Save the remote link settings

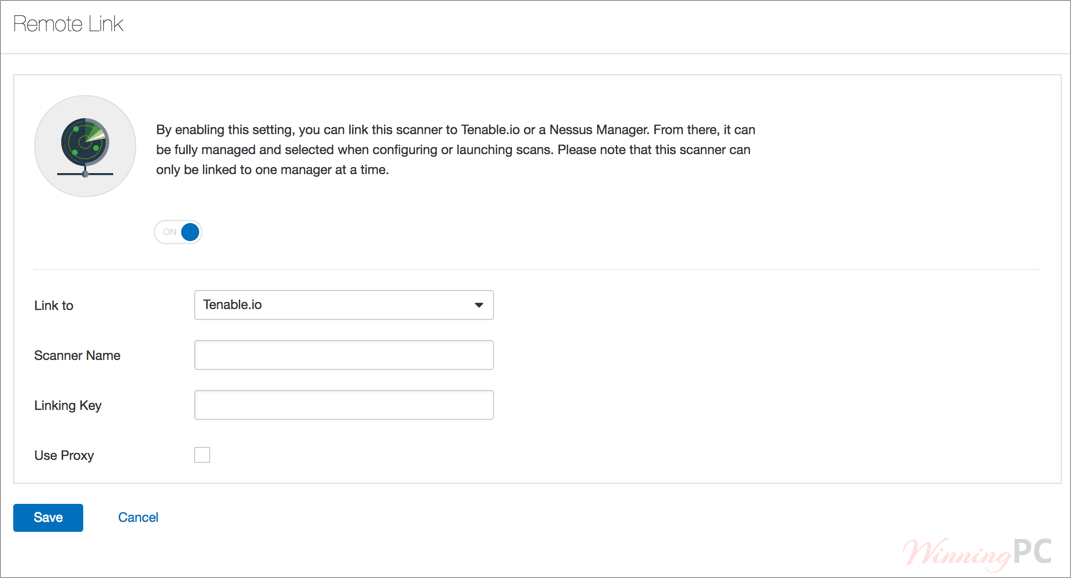coord(48,518)
